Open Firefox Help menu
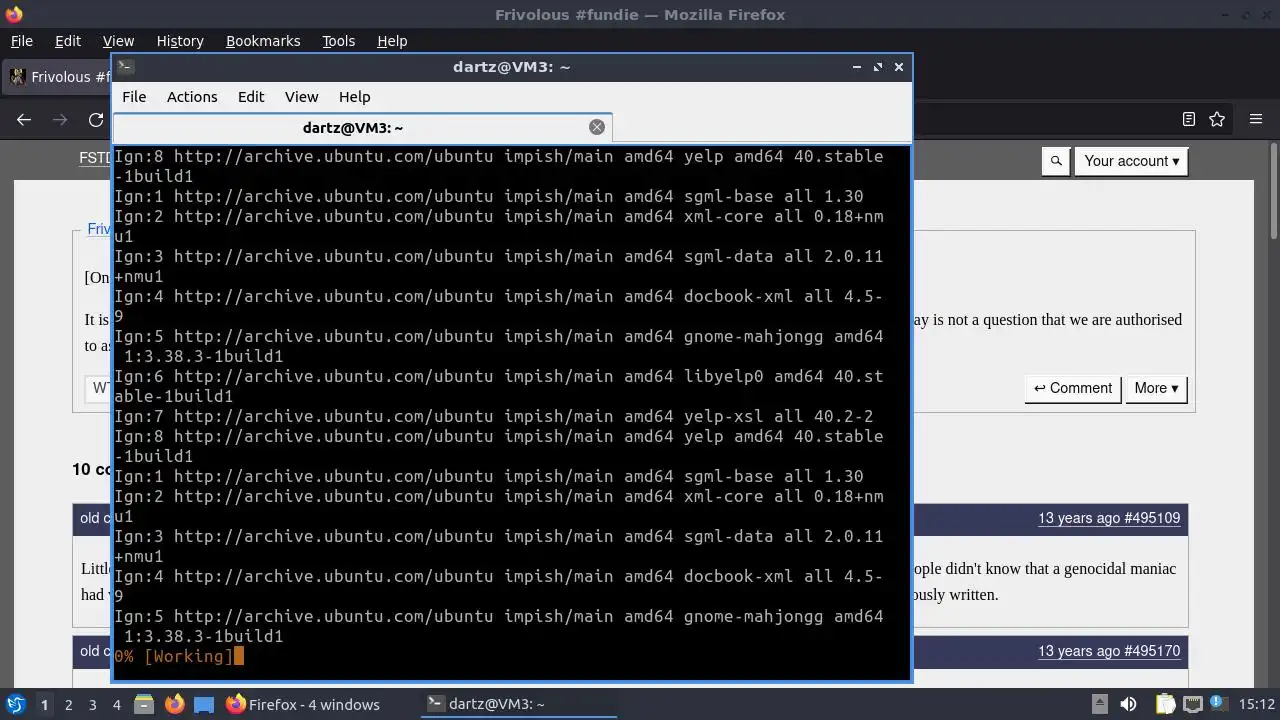Viewport: 1280px width, 720px height. click(x=392, y=41)
